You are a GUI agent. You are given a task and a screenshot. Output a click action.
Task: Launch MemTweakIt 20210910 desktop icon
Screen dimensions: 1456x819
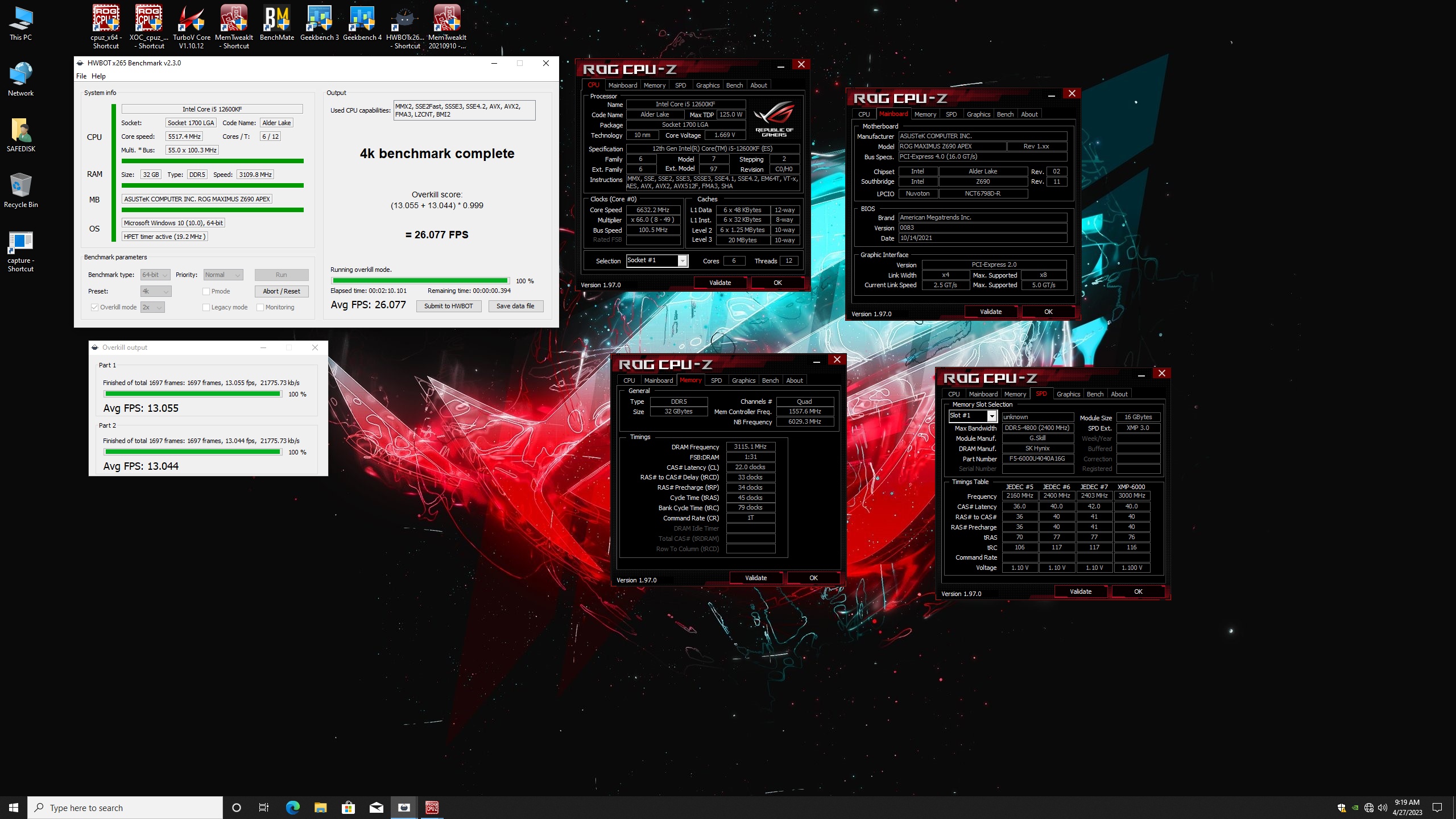[x=447, y=26]
